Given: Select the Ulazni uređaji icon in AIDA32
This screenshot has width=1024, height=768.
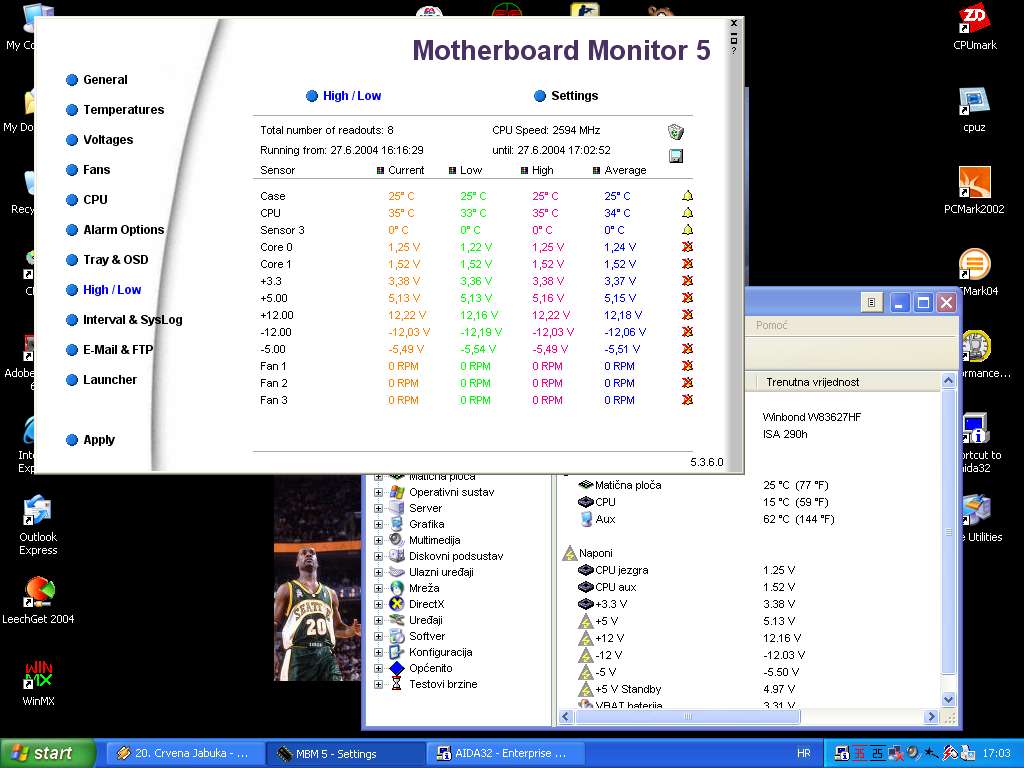Looking at the screenshot, I should pos(396,572).
